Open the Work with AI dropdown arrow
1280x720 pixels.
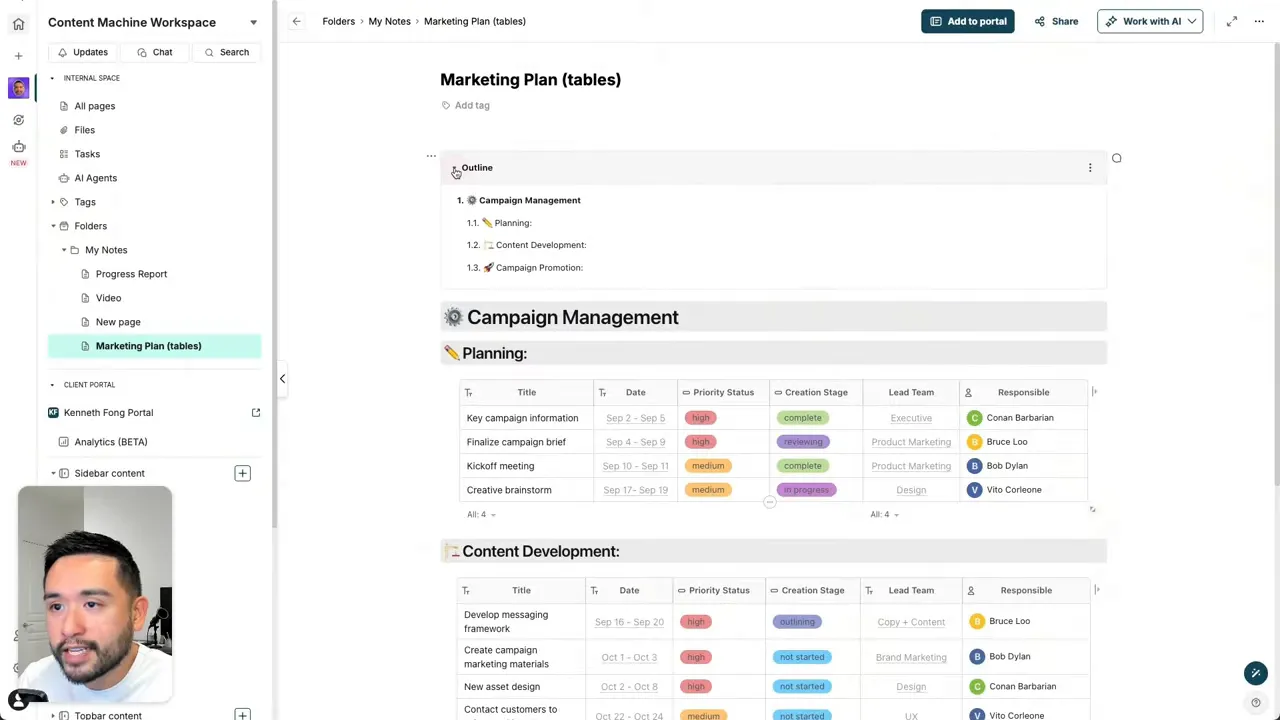pos(1190,21)
